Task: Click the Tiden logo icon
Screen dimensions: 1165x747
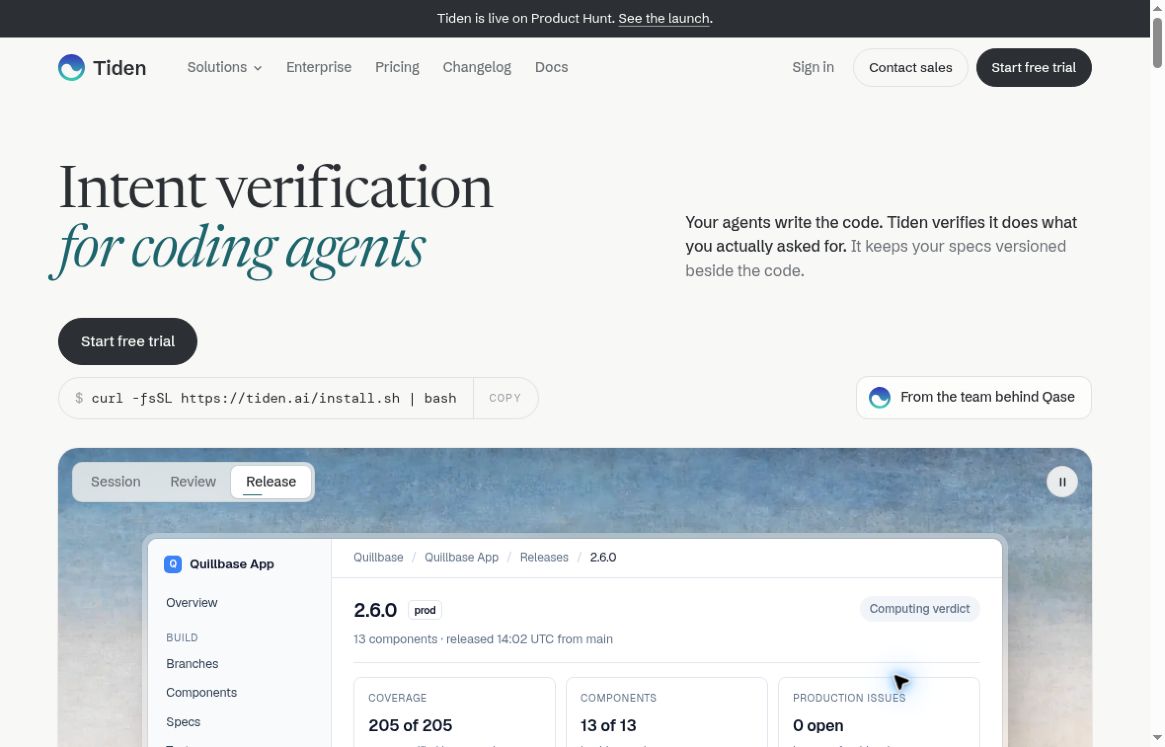Action: click(71, 68)
